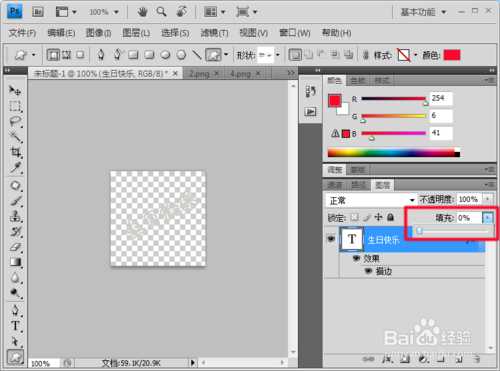Select the Rectangular Marquee tool
The height and width of the screenshot is (371, 500).
point(15,106)
